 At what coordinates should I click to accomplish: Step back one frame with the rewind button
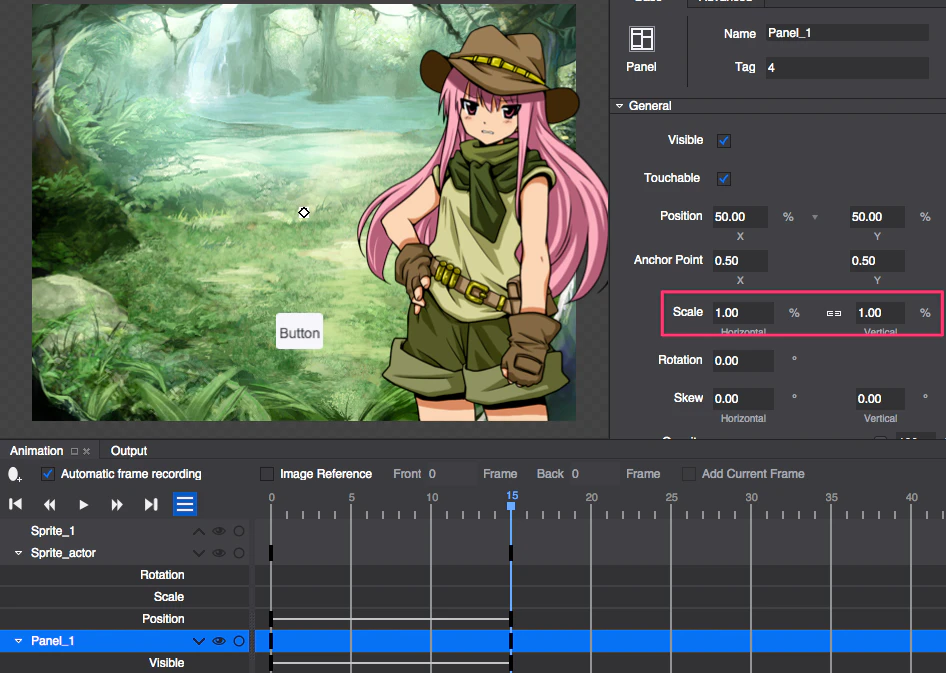coord(49,504)
